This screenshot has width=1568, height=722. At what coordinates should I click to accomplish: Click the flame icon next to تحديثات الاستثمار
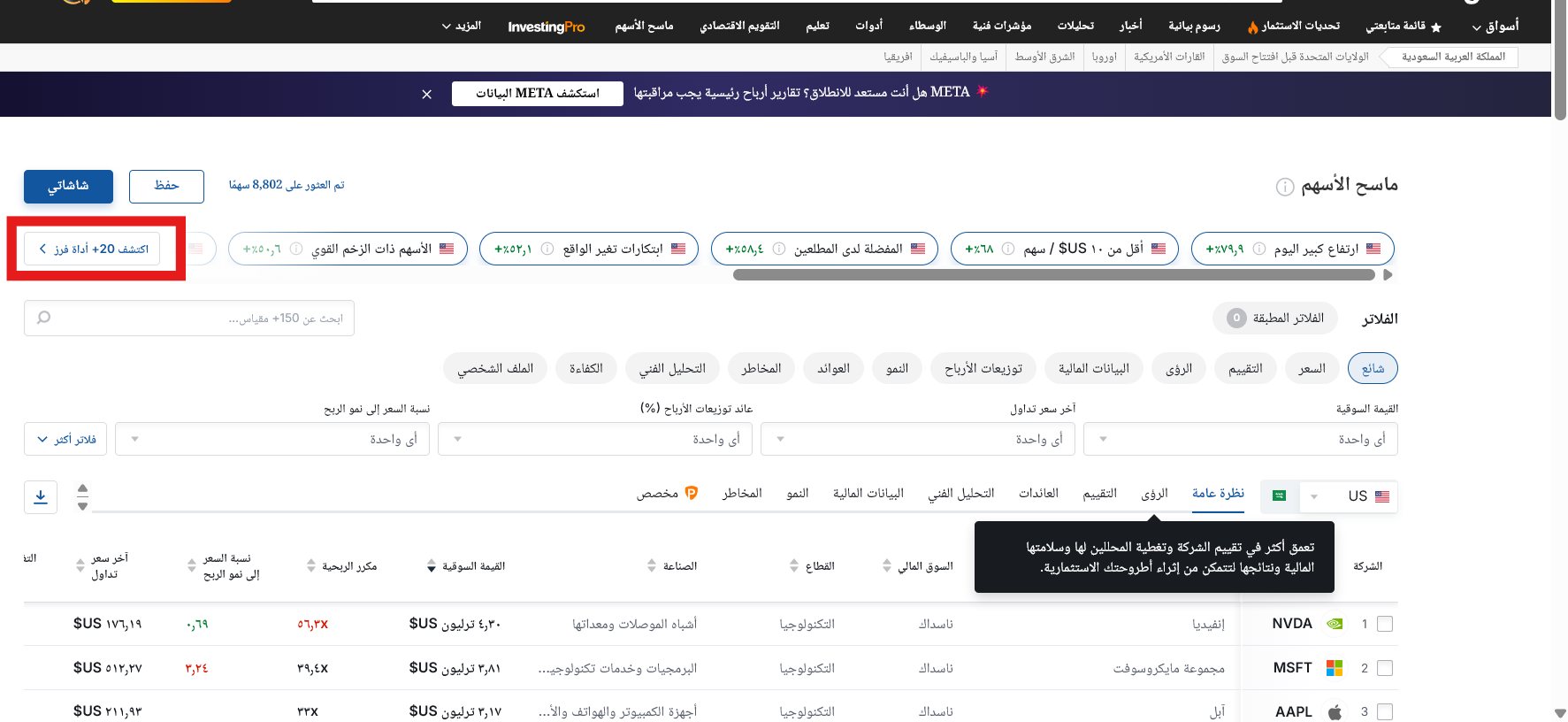coord(1252,27)
